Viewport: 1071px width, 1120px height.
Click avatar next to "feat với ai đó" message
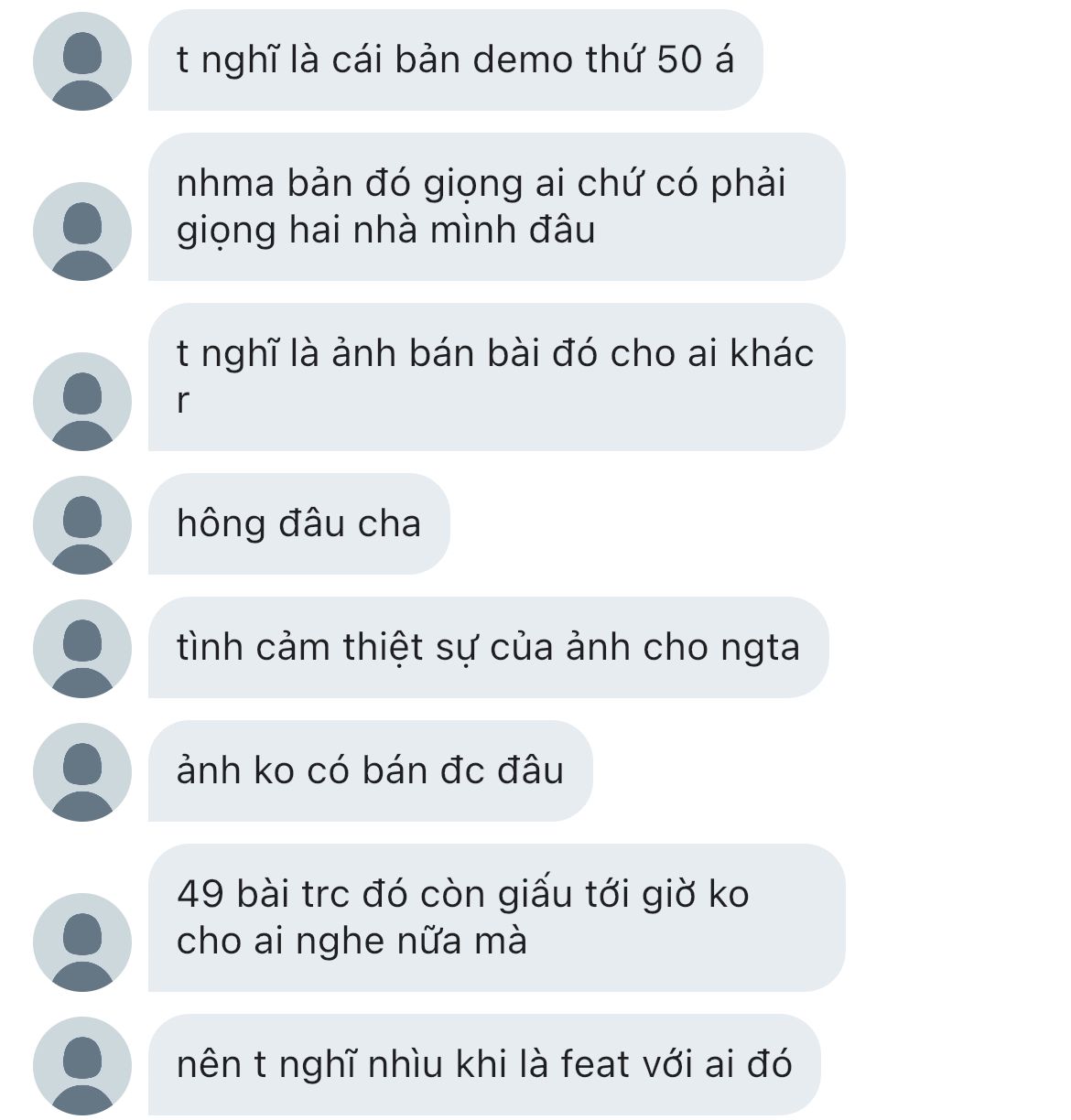82,1066
